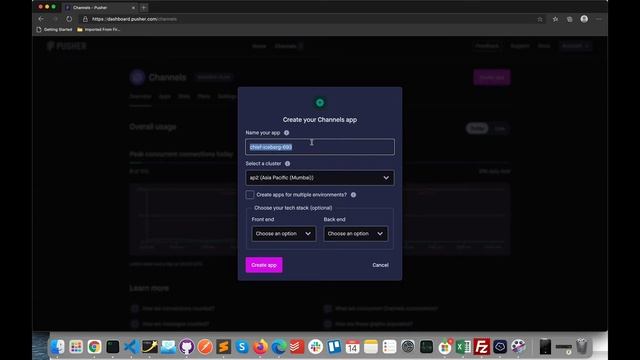Screen dimensions: 640x360
Task: Open the browser collections icon
Action: click(x=569, y=19)
